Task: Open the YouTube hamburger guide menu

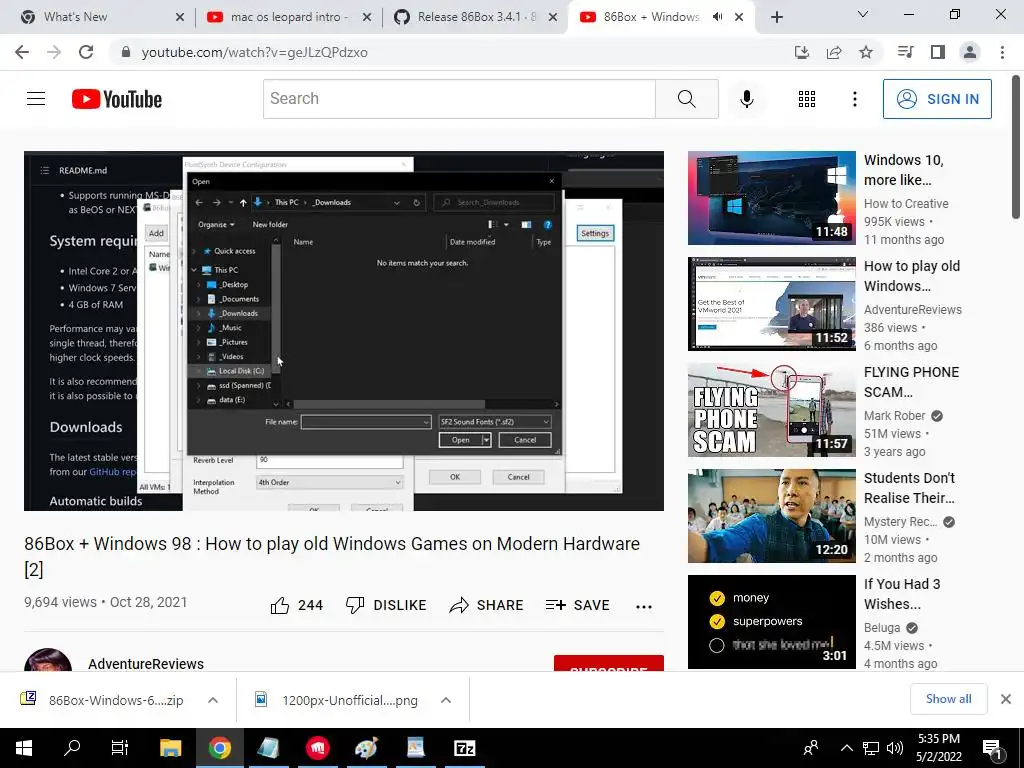Action: [36, 99]
